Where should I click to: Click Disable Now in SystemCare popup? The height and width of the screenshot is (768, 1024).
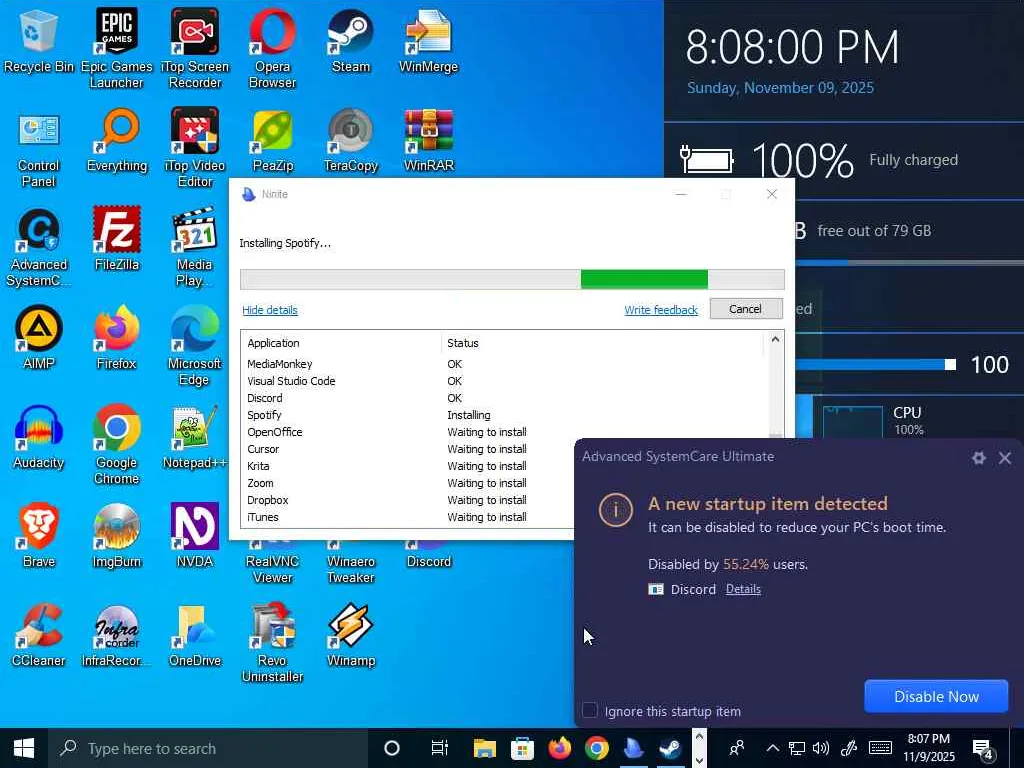936,697
